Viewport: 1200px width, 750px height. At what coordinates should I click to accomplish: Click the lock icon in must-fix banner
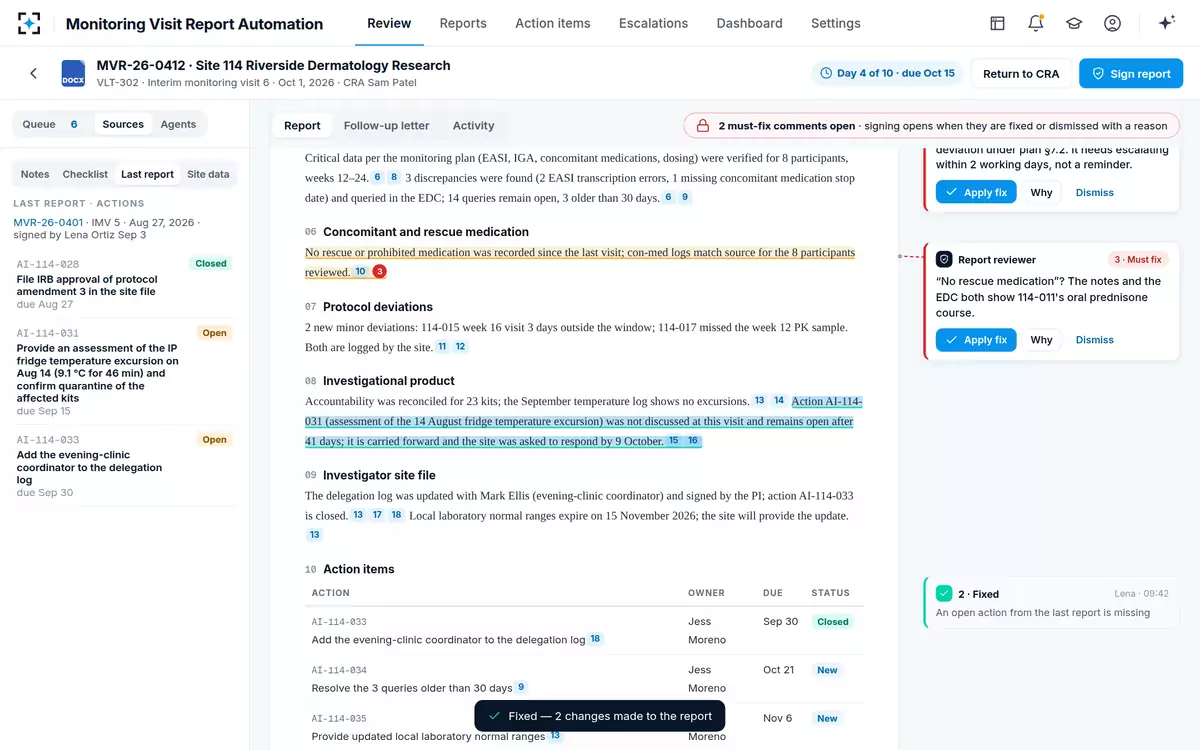point(703,126)
